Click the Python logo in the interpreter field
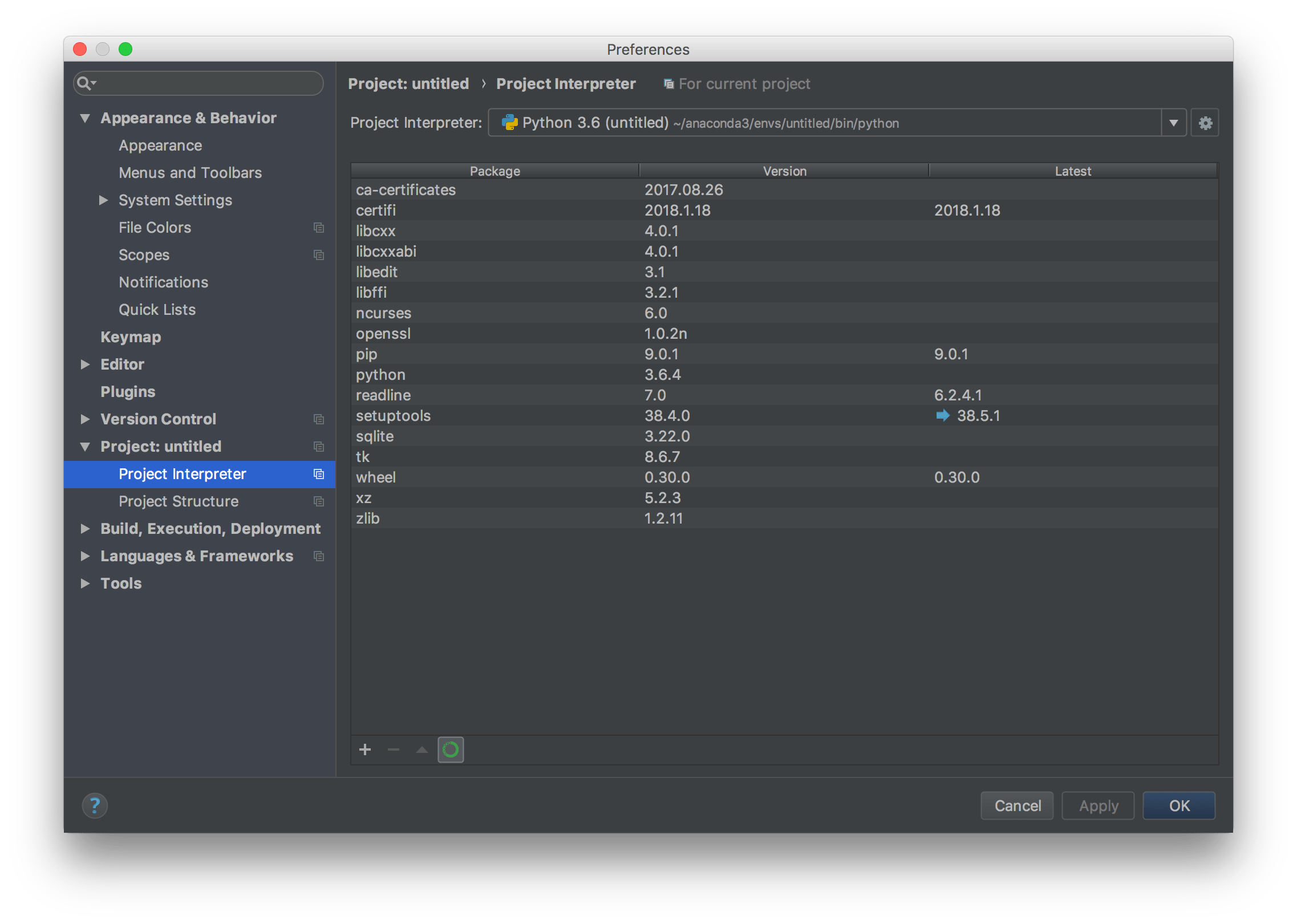1297x924 pixels. pyautogui.click(x=510, y=122)
